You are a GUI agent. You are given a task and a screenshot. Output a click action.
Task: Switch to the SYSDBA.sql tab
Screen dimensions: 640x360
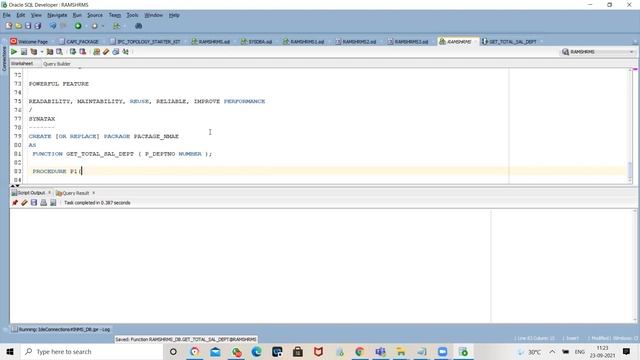[257, 42]
